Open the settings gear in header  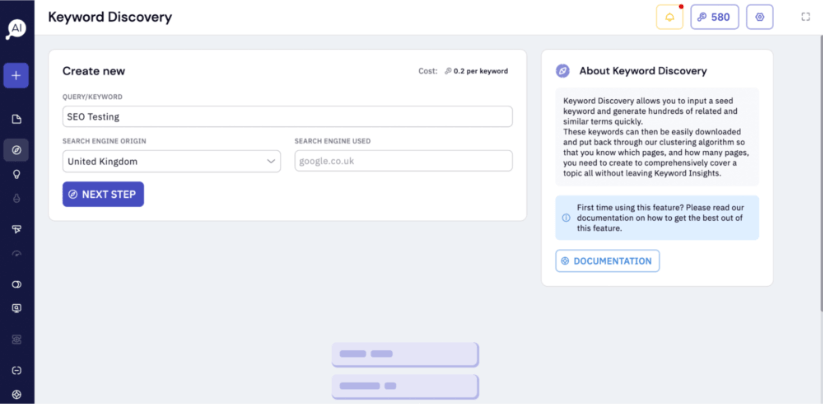pos(759,17)
